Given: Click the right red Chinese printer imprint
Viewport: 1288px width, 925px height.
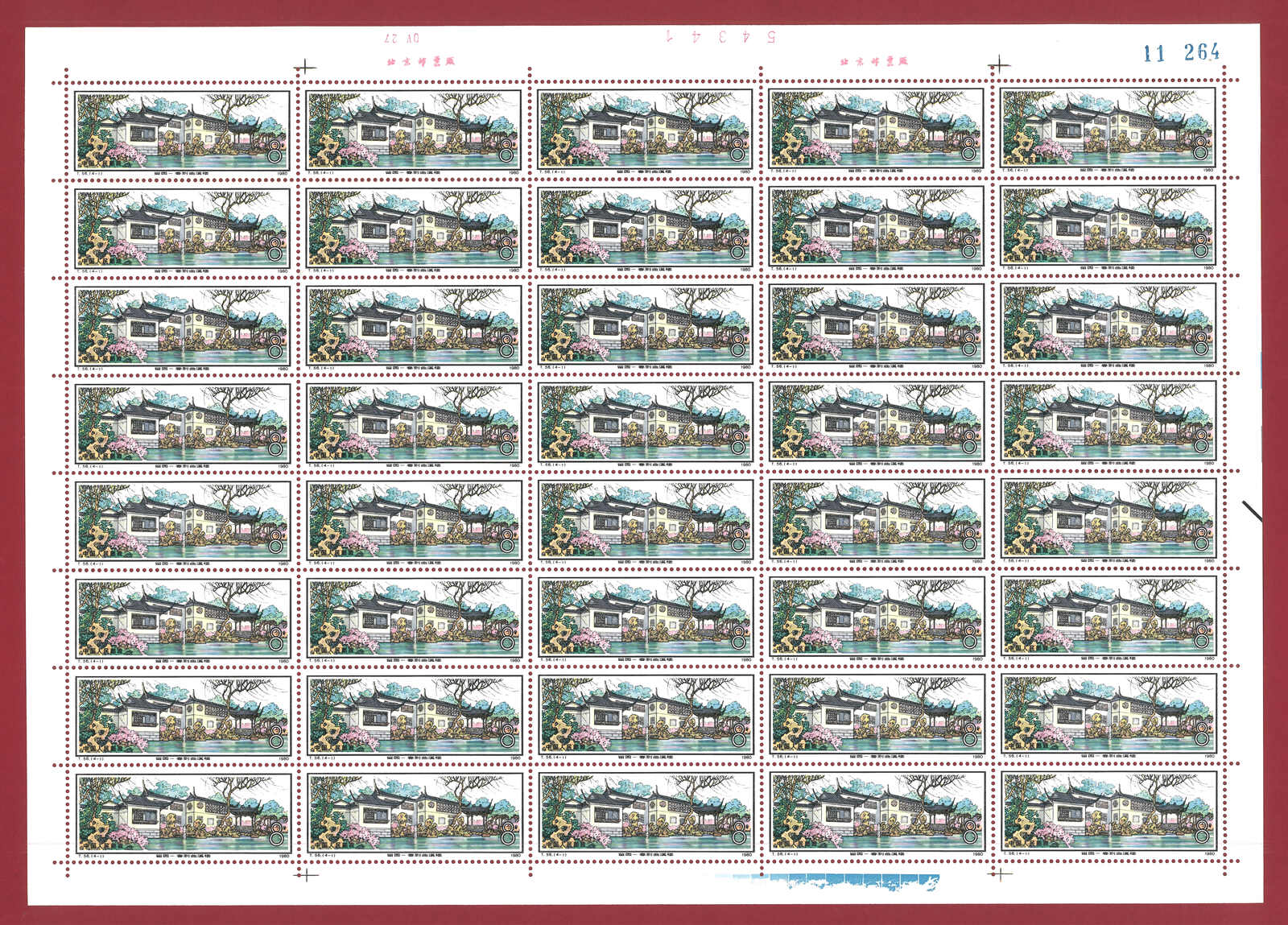Looking at the screenshot, I should [873, 60].
